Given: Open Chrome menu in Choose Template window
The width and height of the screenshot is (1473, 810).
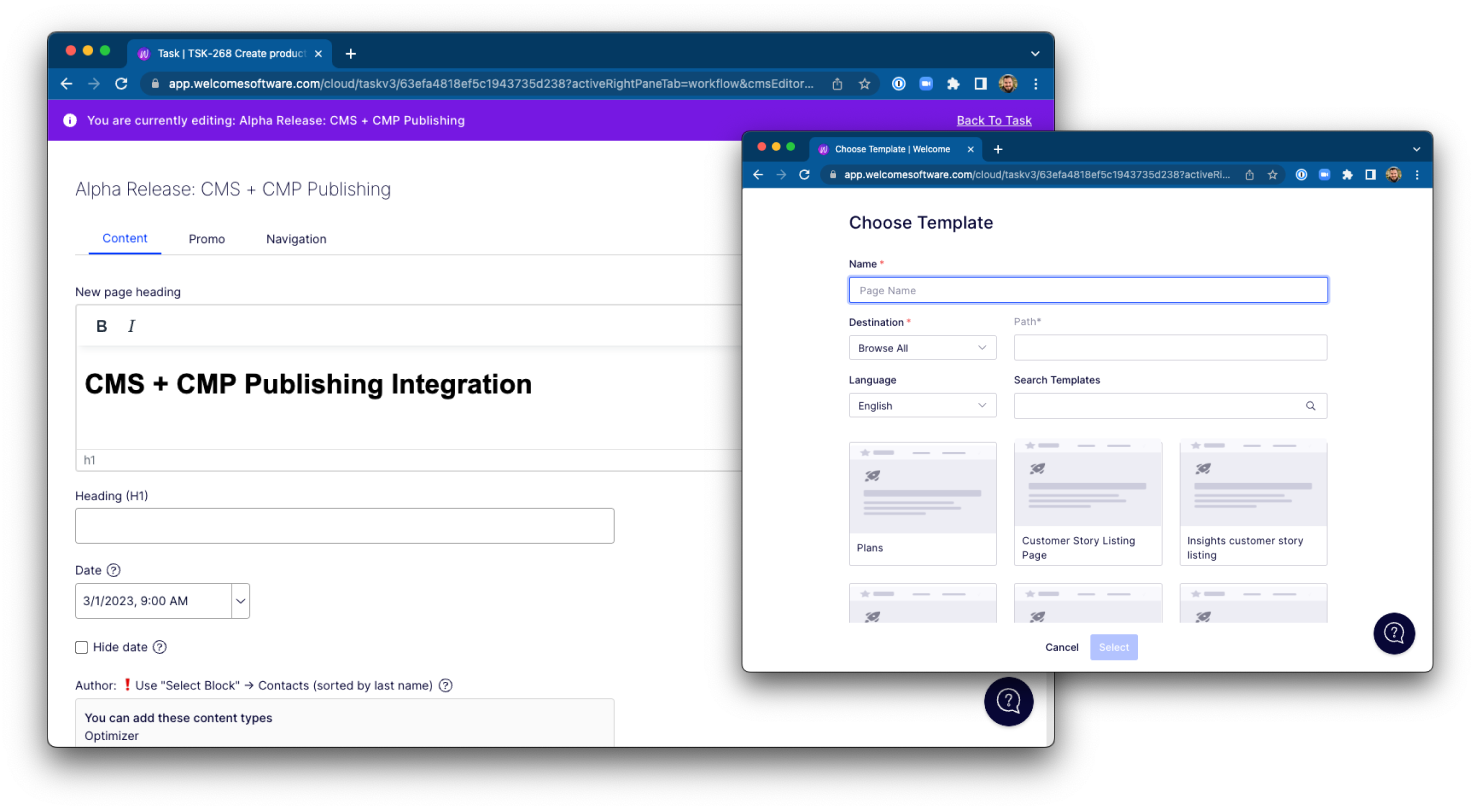Looking at the screenshot, I should tap(1416, 174).
